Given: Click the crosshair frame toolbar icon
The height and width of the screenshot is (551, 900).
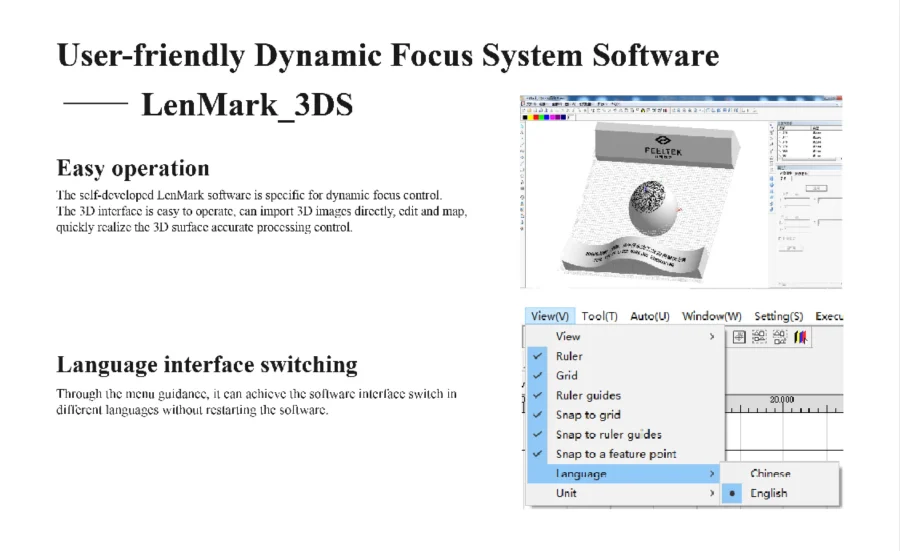Looking at the screenshot, I should pyautogui.click(x=739, y=337).
